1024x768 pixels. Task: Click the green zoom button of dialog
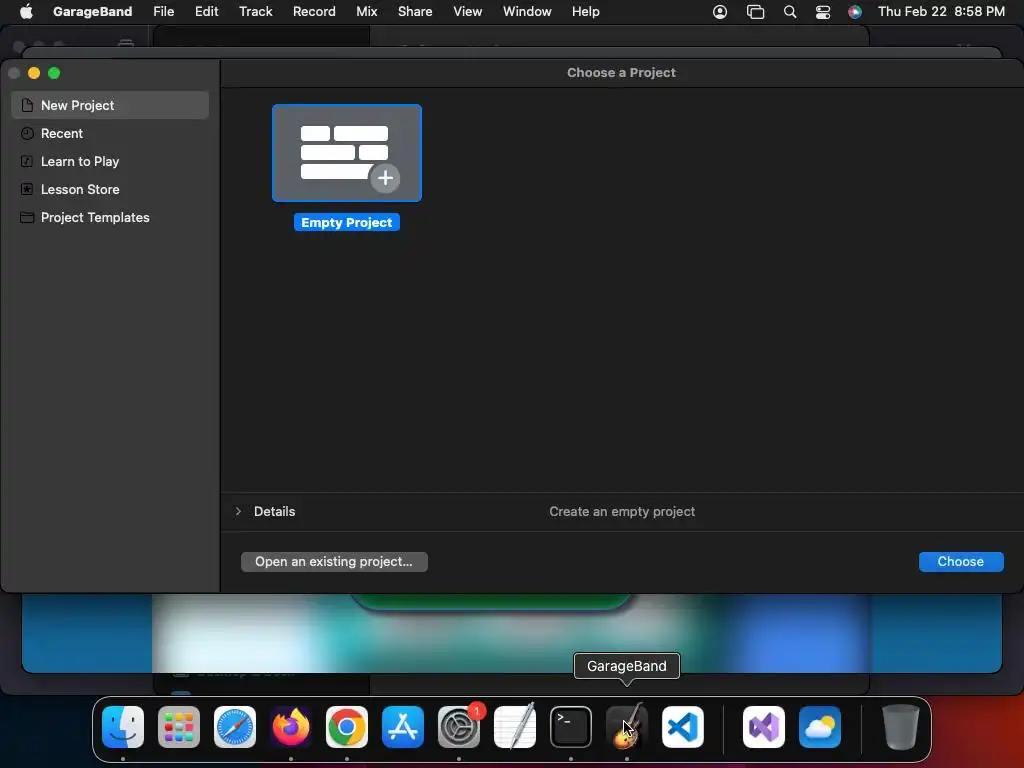click(54, 73)
